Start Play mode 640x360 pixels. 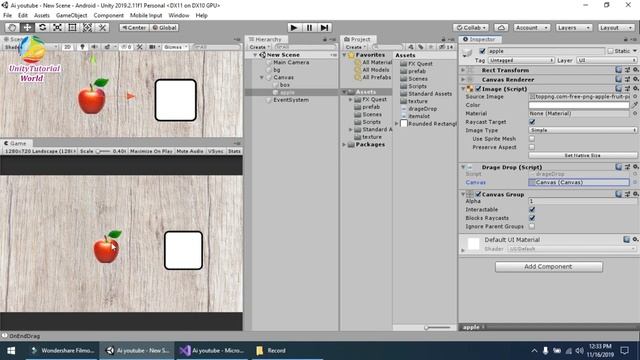point(293,27)
